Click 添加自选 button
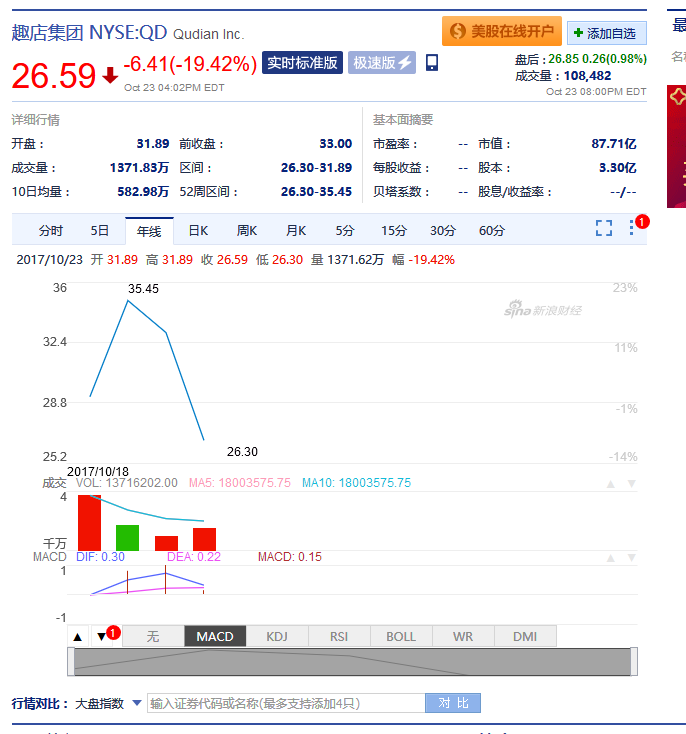This screenshot has width=686, height=734. coord(607,33)
